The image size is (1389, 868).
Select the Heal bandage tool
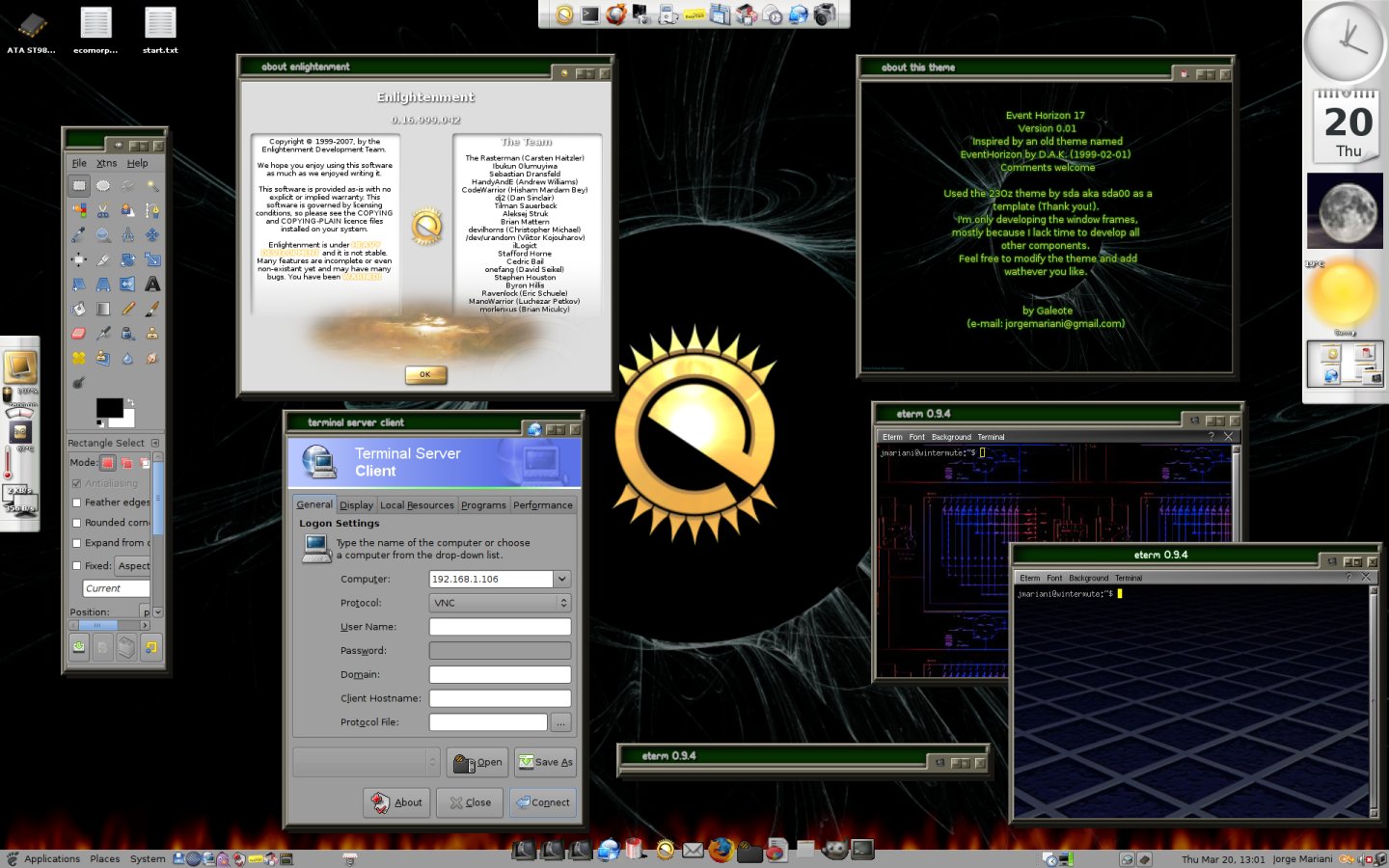pos(79,358)
